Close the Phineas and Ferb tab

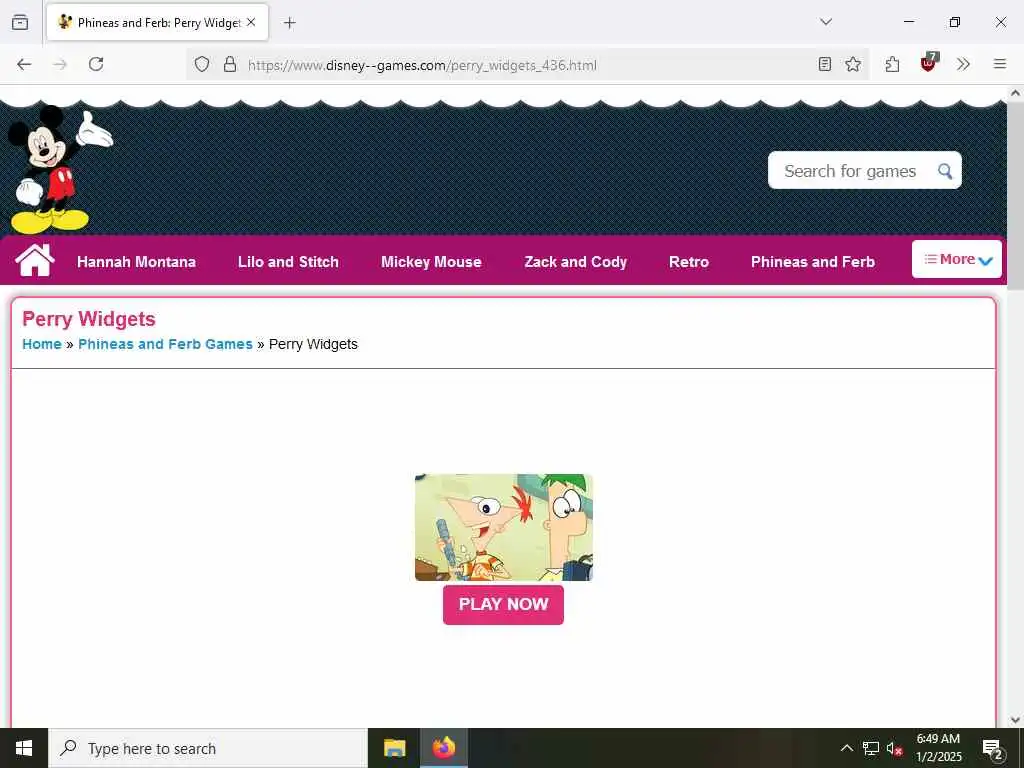(251, 22)
